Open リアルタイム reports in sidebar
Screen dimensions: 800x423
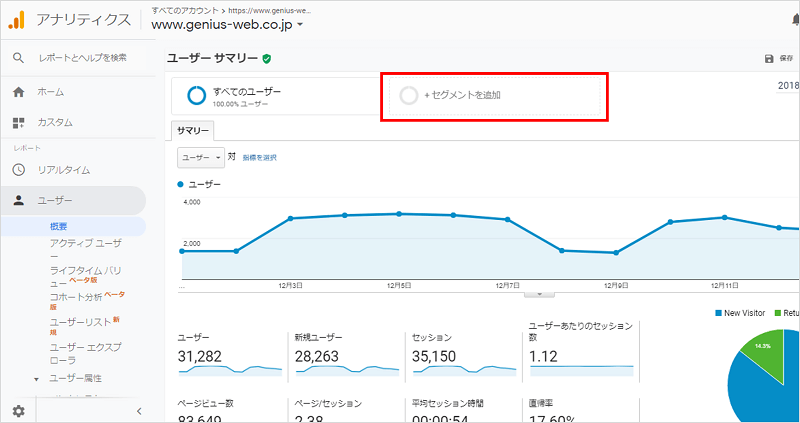[x=64, y=170]
